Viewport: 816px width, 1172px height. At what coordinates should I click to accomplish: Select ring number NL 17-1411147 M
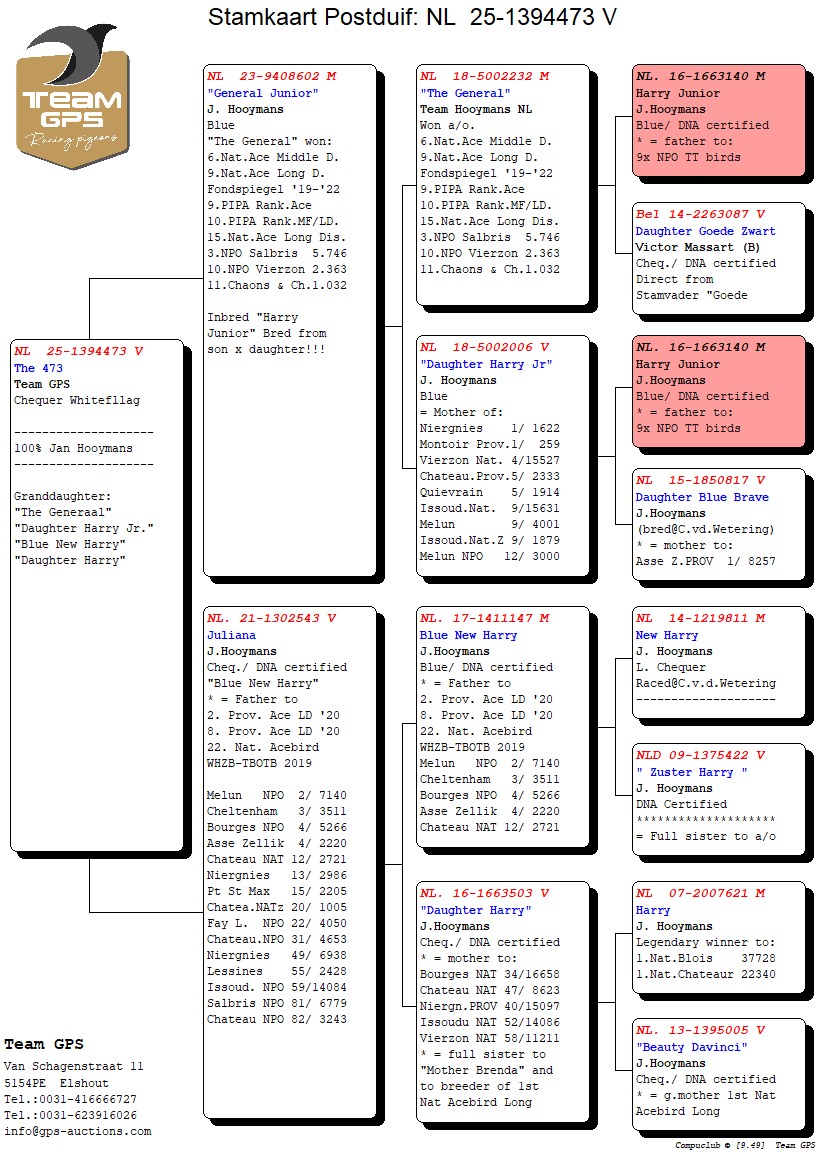tap(485, 618)
